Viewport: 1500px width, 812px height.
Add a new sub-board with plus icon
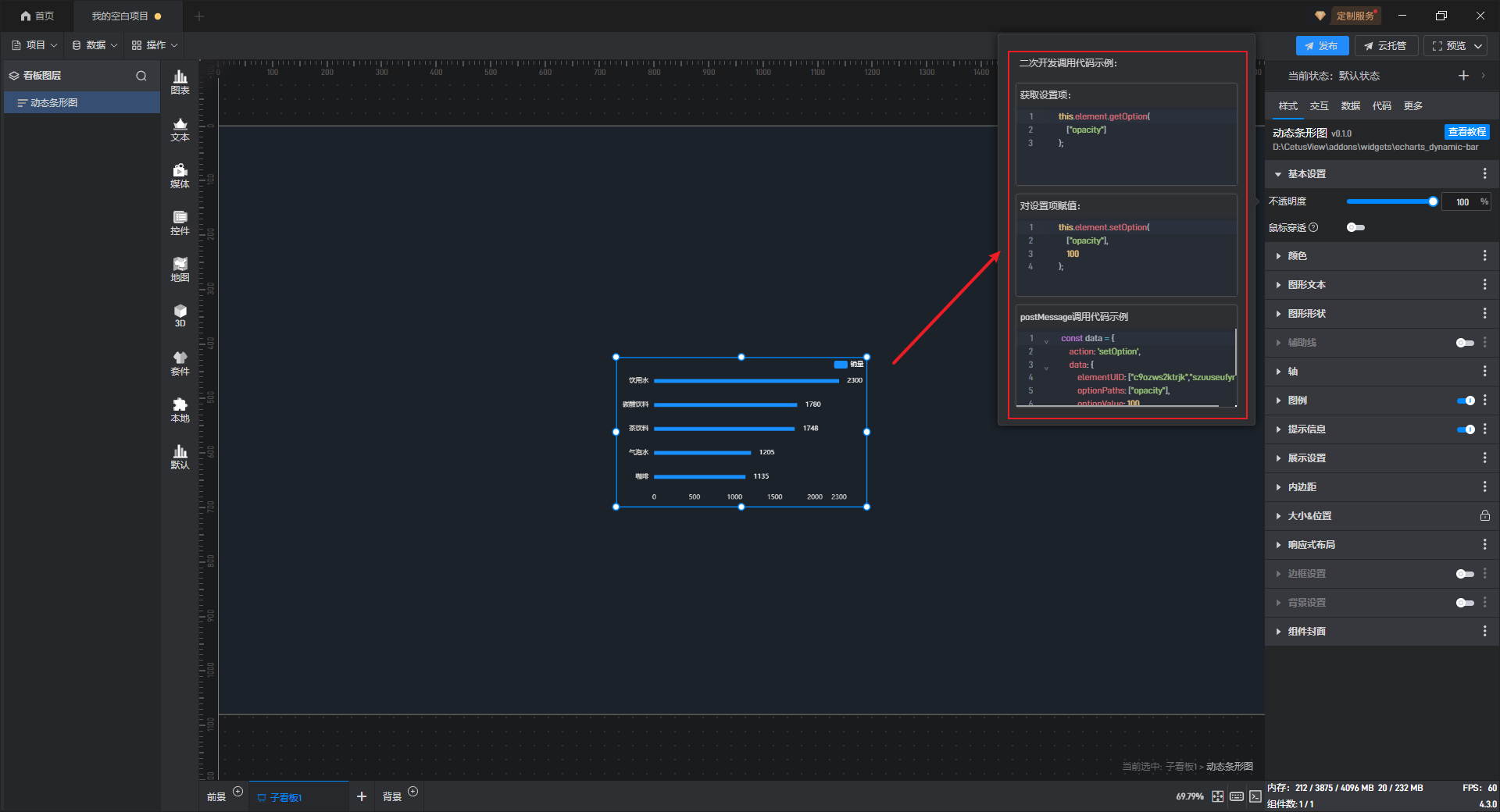pos(361,796)
